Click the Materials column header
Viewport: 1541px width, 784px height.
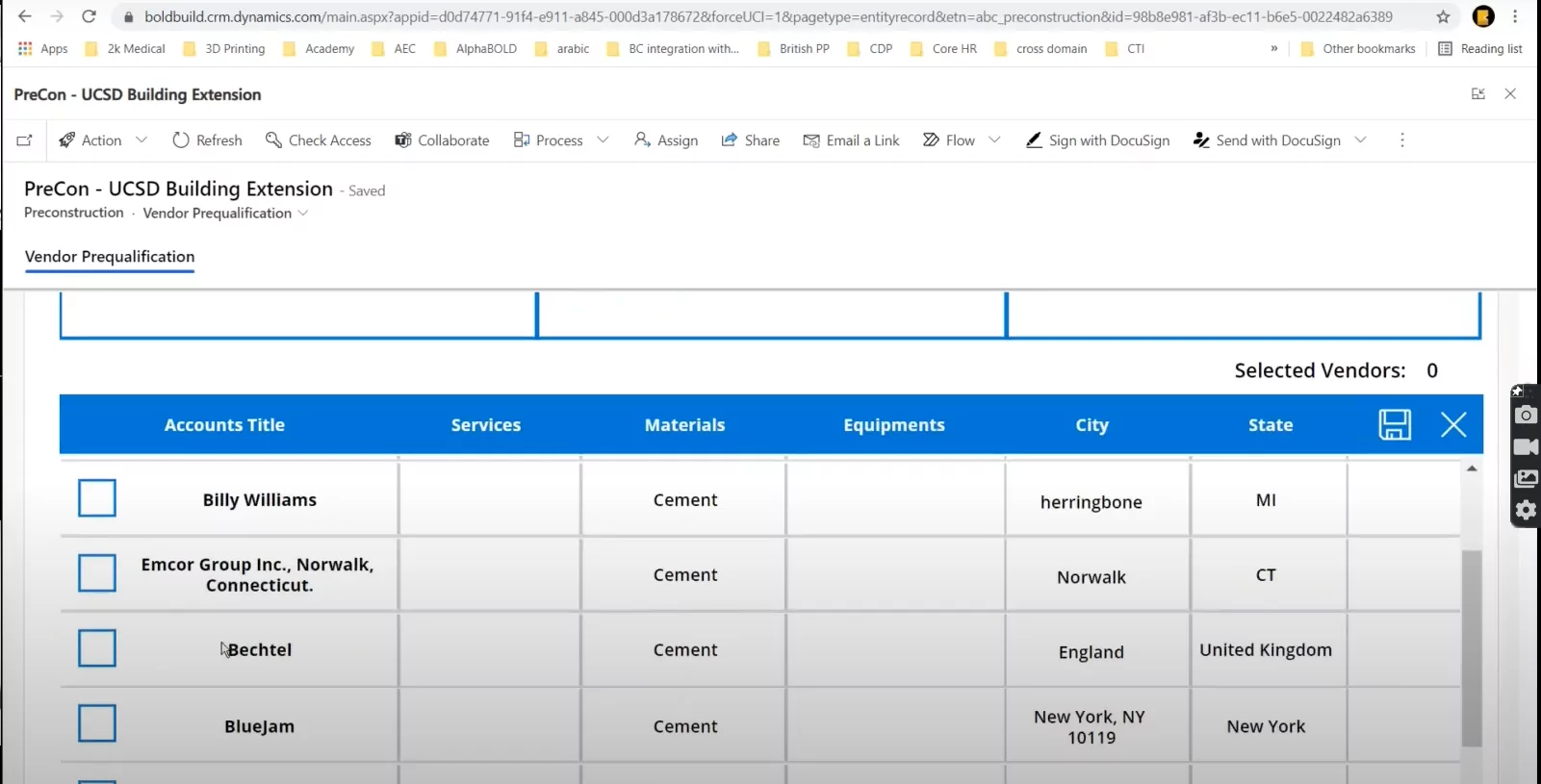(684, 425)
